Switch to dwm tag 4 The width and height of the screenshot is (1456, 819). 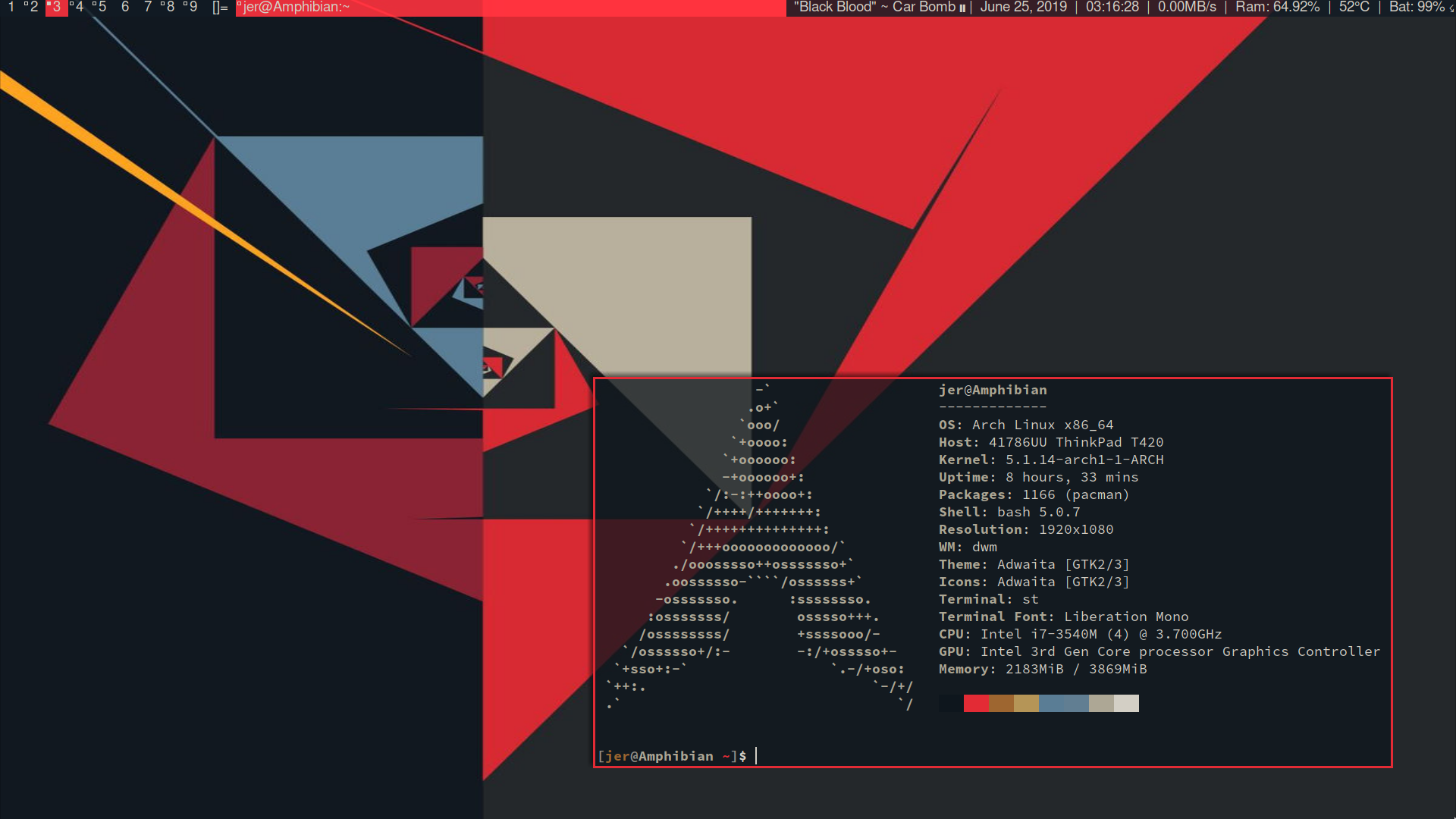point(79,8)
